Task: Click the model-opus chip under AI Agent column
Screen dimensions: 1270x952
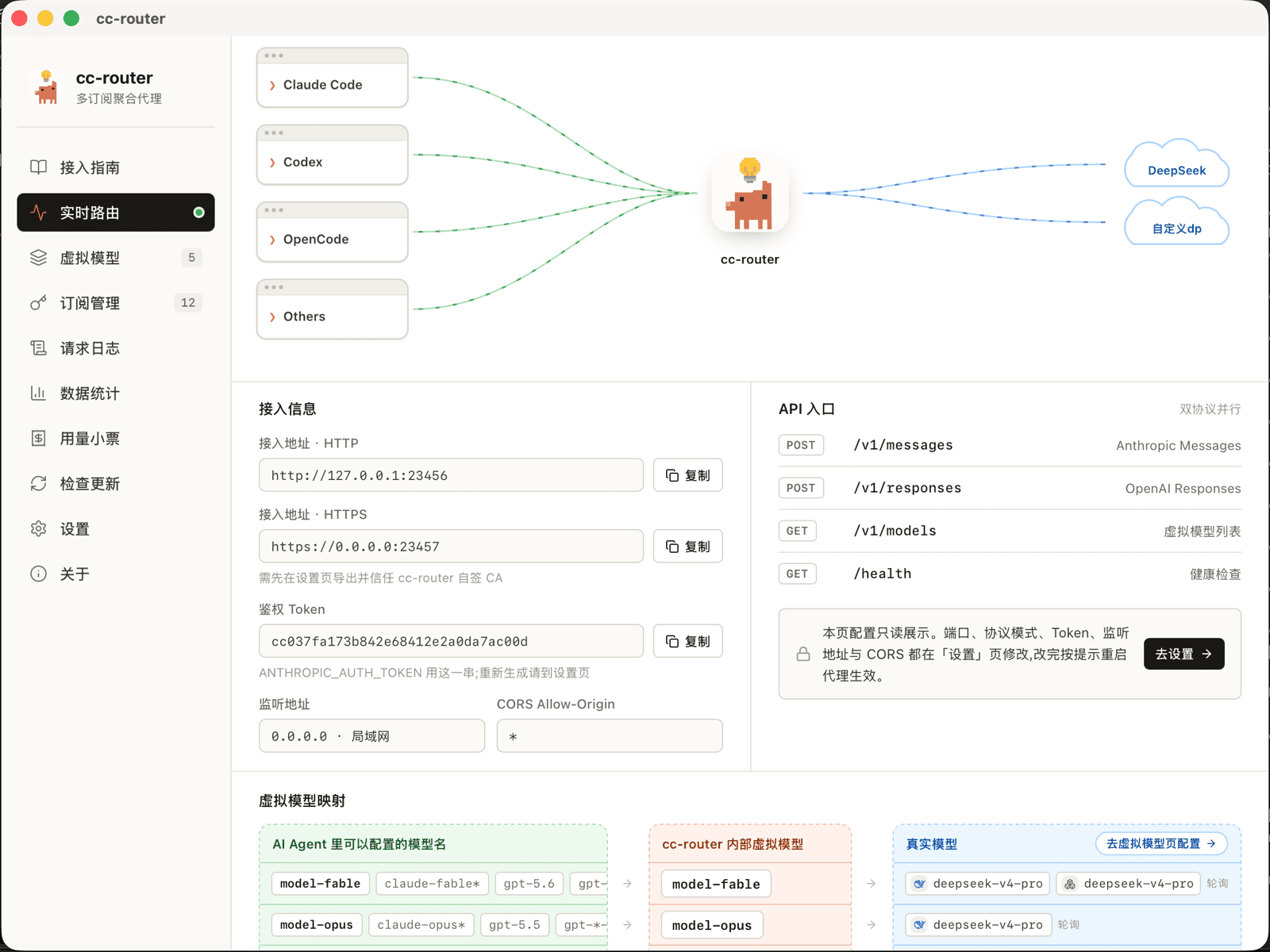Action: [317, 925]
